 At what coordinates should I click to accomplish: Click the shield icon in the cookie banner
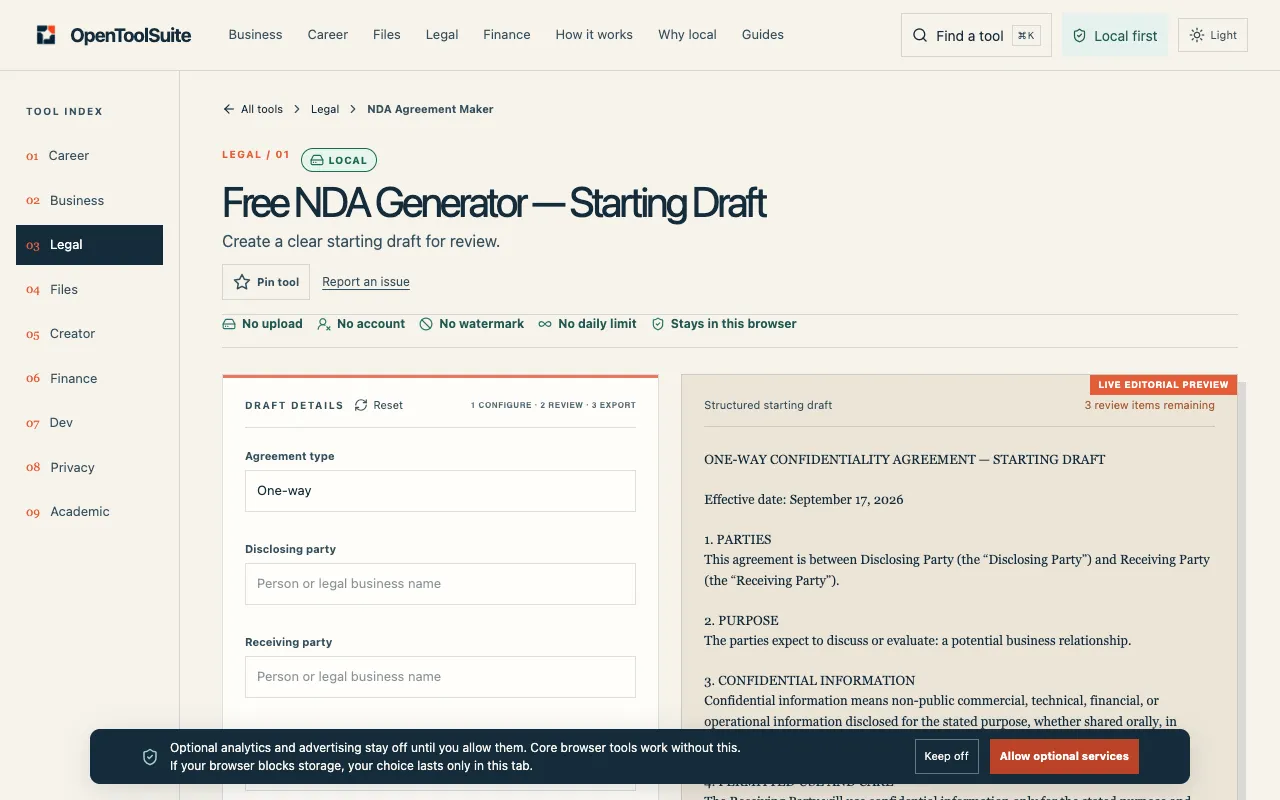pyautogui.click(x=150, y=757)
